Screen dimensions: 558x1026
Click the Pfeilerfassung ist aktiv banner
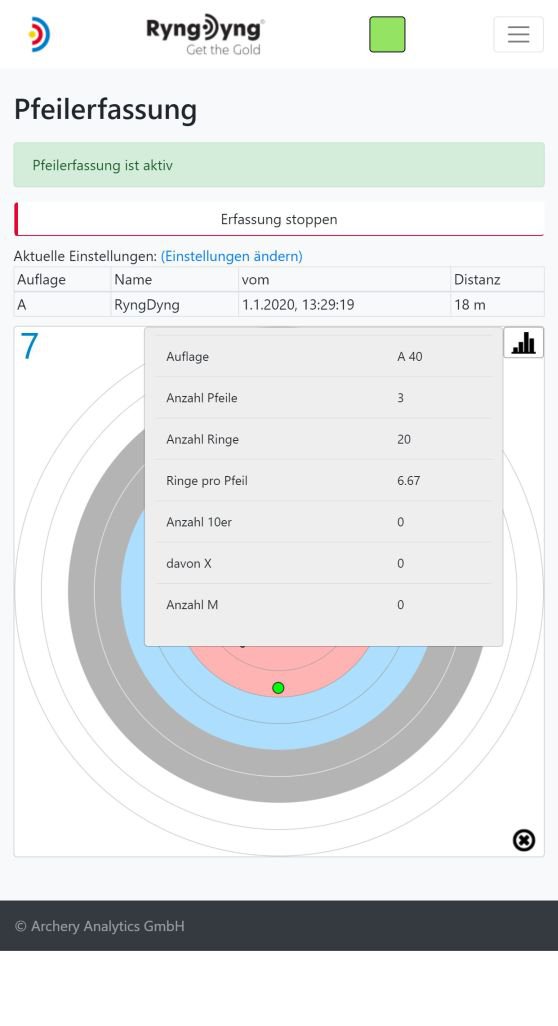(279, 165)
